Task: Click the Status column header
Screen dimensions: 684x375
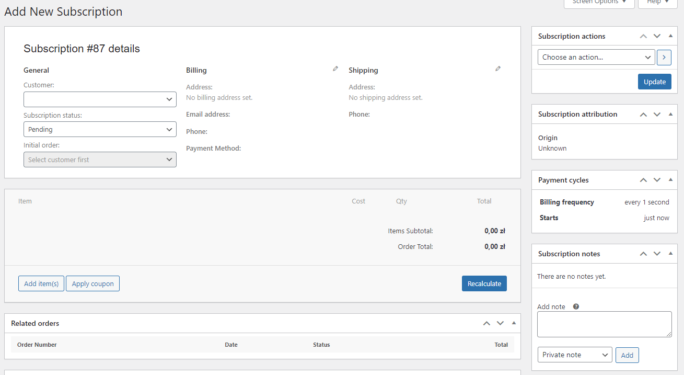Action: point(321,344)
